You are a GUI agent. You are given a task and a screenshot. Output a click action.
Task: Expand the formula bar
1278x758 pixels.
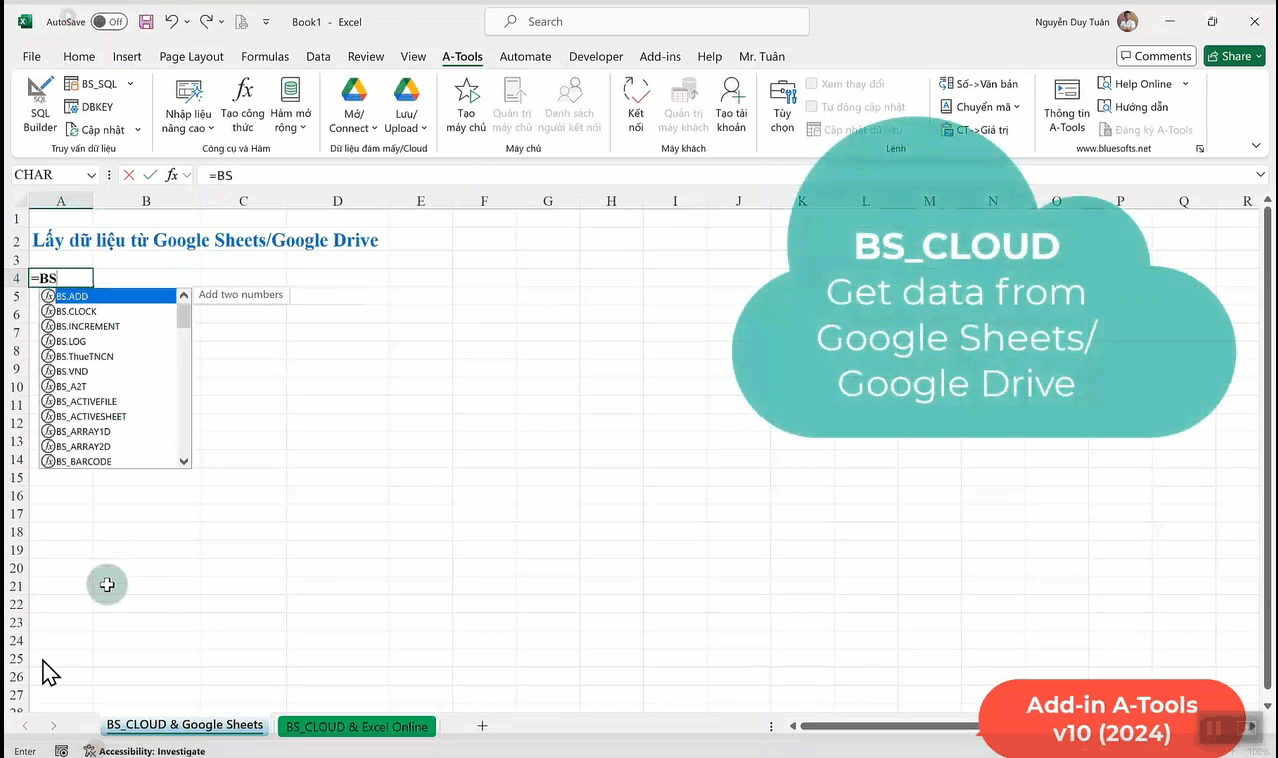coord(1260,175)
